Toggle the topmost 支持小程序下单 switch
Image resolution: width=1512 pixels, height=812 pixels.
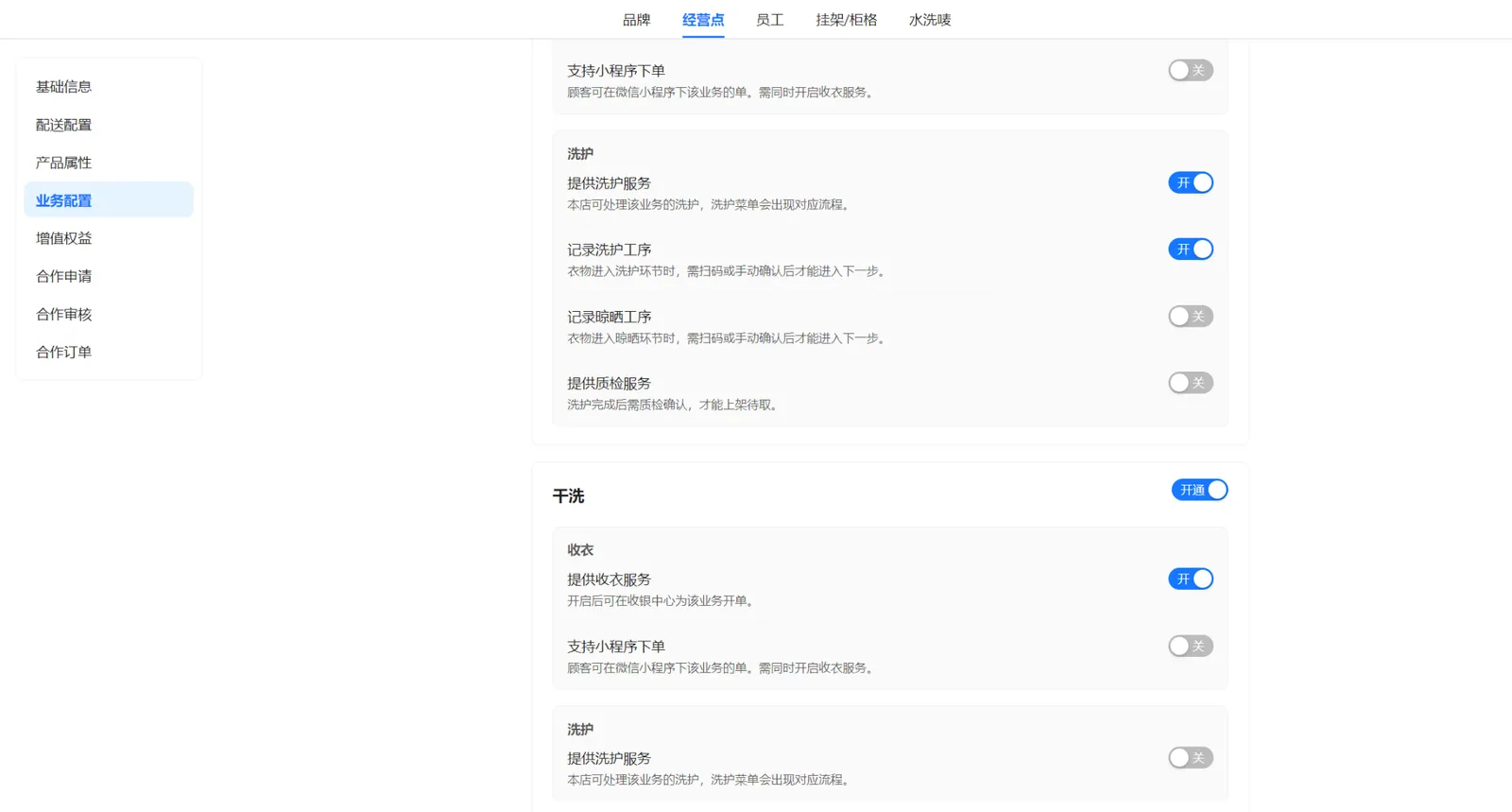point(1190,70)
